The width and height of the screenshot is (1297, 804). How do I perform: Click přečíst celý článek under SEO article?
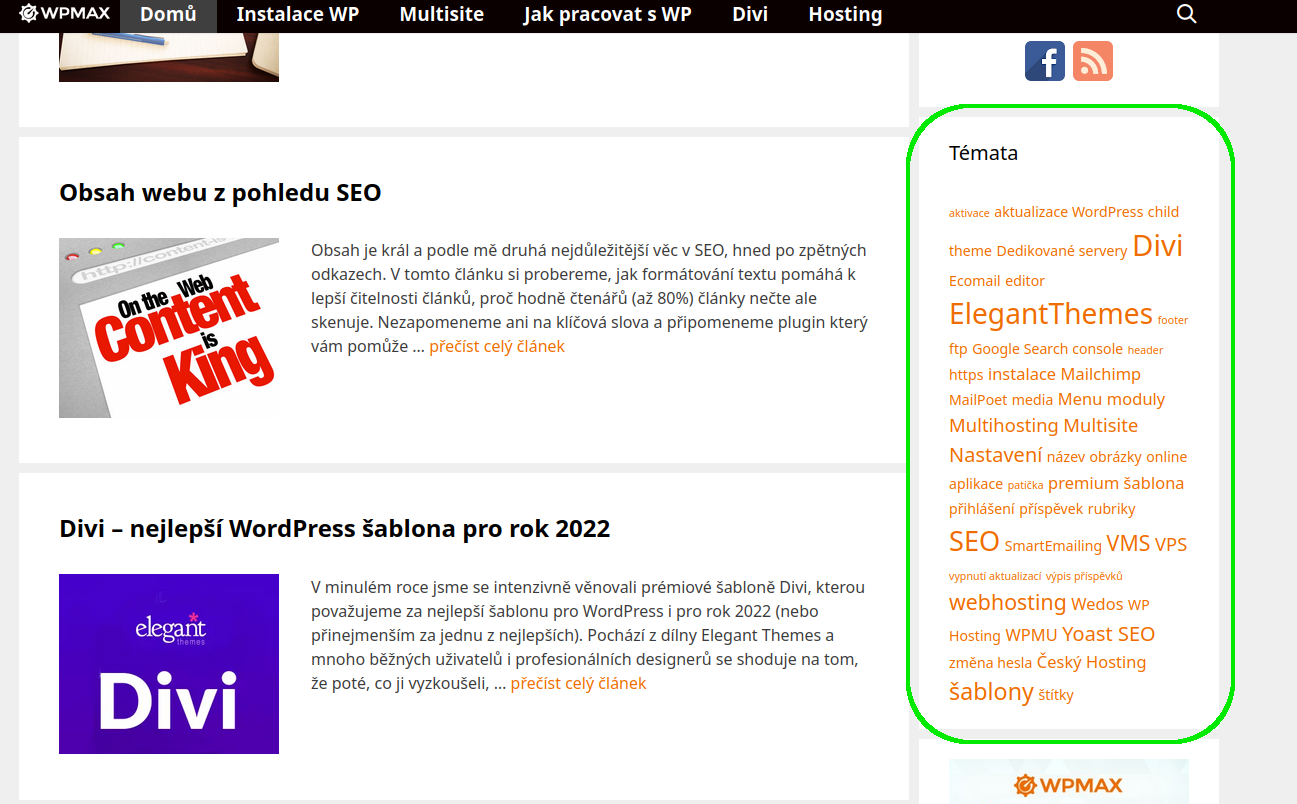tap(497, 346)
